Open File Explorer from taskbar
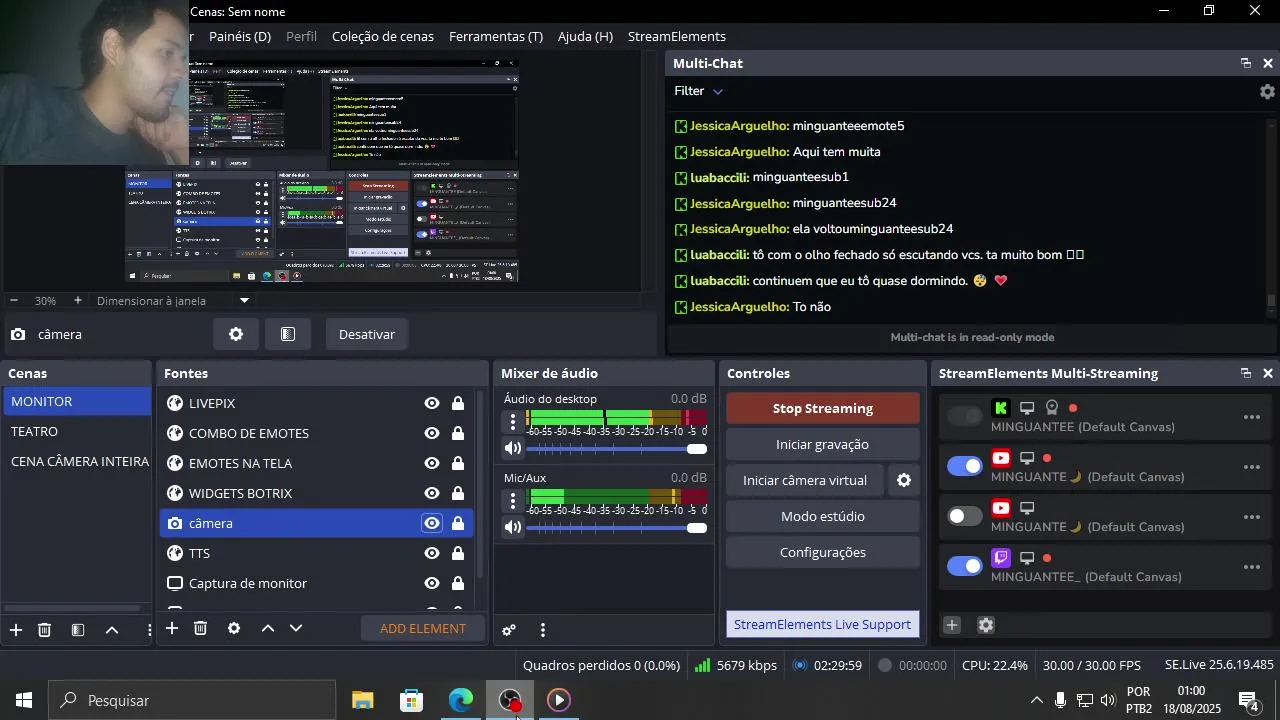 pyautogui.click(x=362, y=700)
